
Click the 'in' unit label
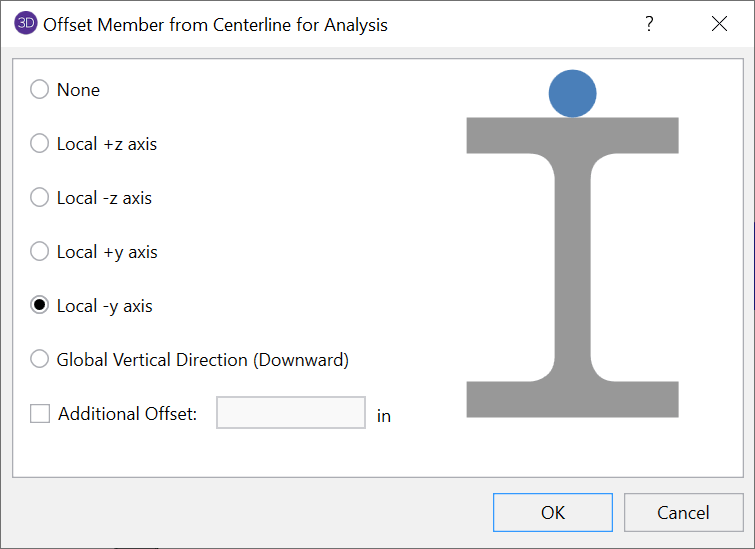384,416
